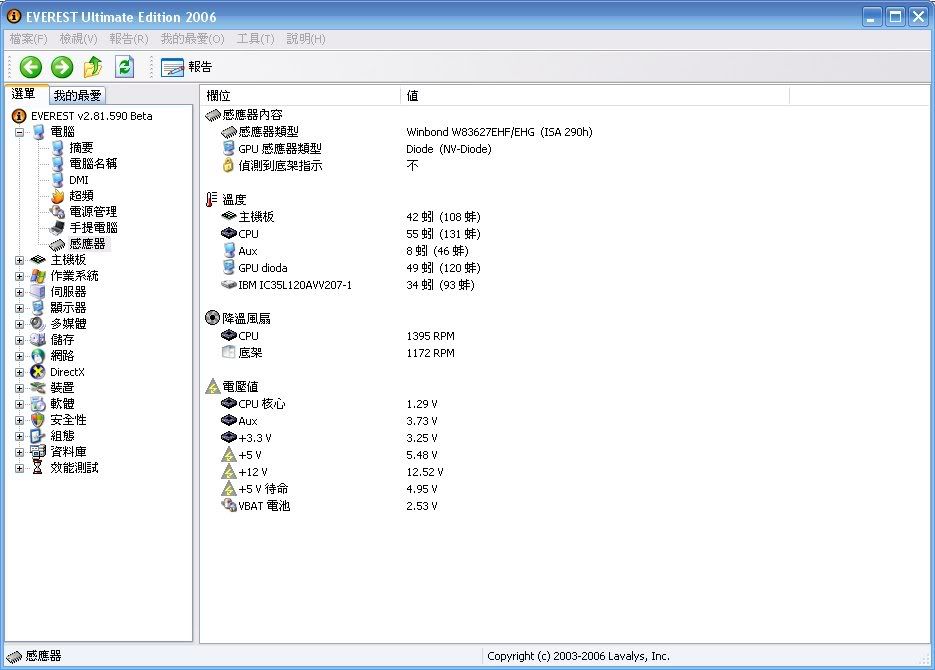Viewport: 935px width, 670px height.
Task: Click the 伺服器 server icon
Action: [x=38, y=292]
